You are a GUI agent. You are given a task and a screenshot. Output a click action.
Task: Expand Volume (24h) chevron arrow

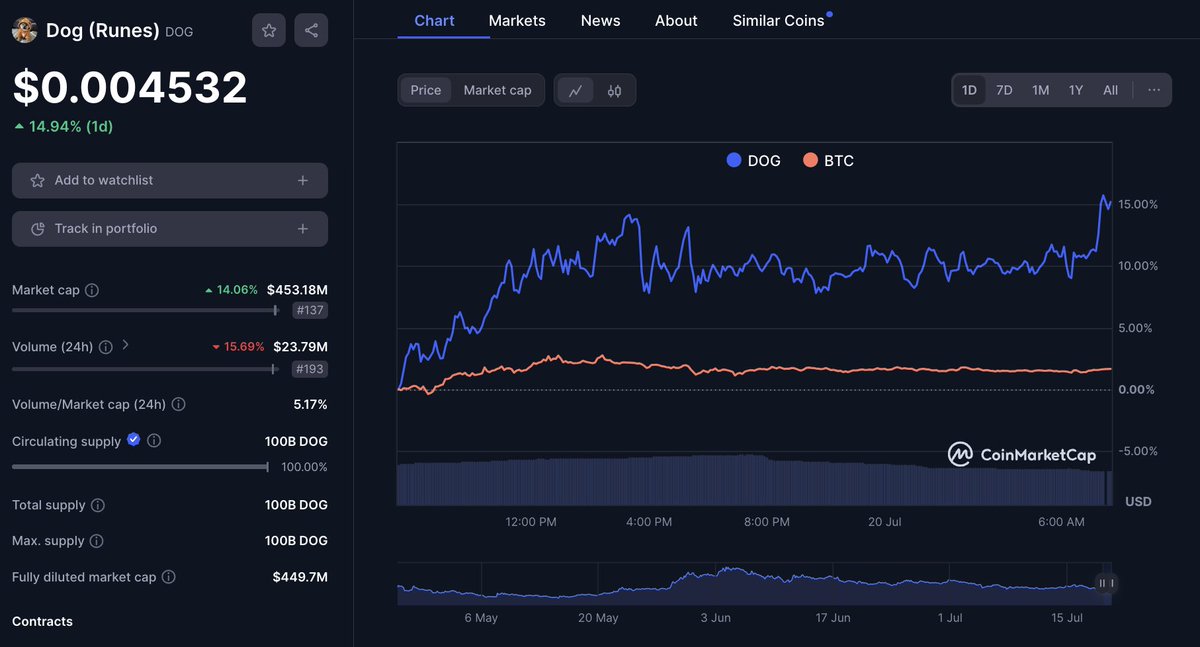click(x=125, y=346)
